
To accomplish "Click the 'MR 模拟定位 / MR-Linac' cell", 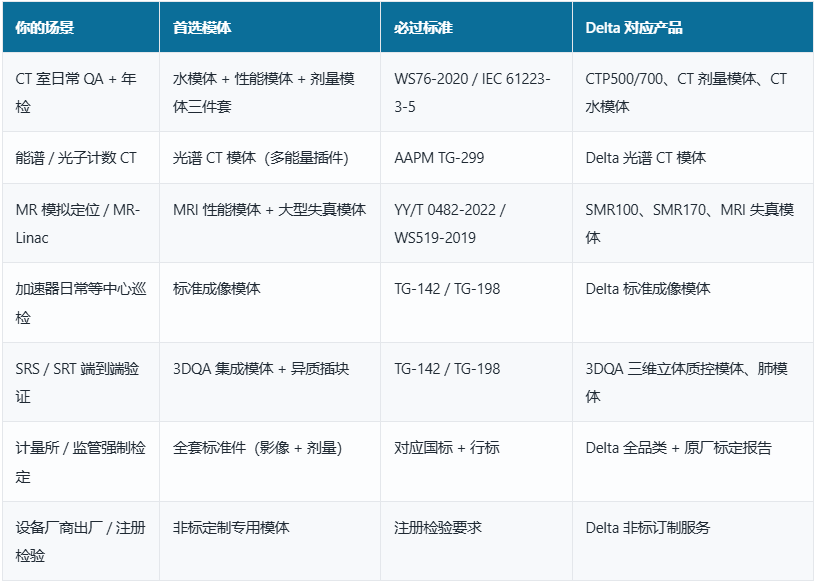I will click(81, 223).
